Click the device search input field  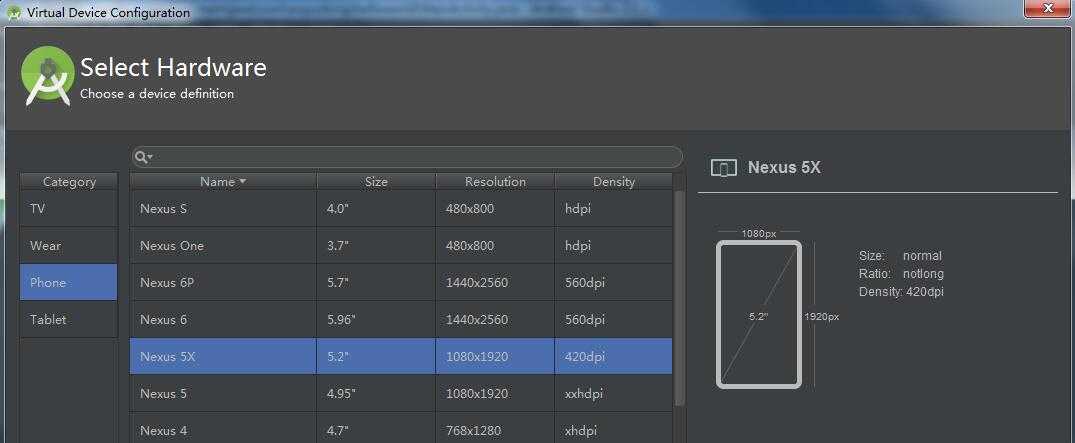tap(407, 157)
